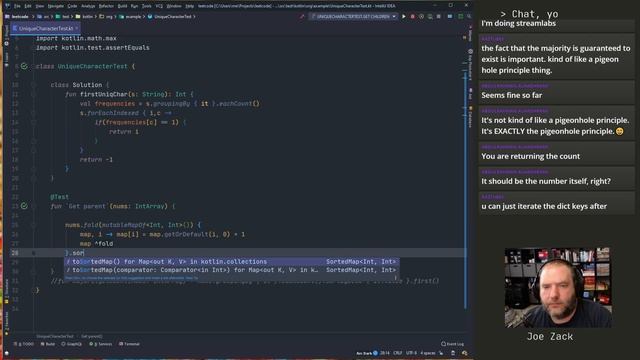Change indent setting 4 spaces
Image resolution: width=640 pixels, height=360 pixels.
coord(428,353)
